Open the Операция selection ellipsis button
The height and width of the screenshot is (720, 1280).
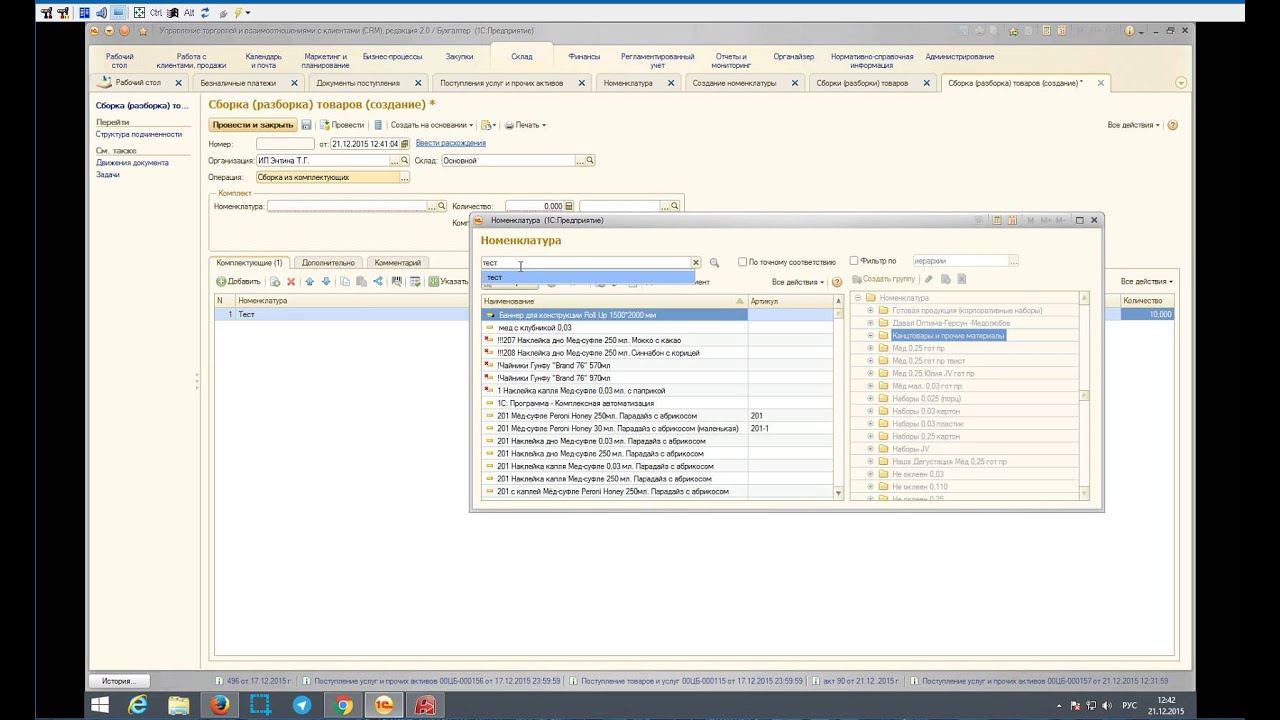pos(404,177)
